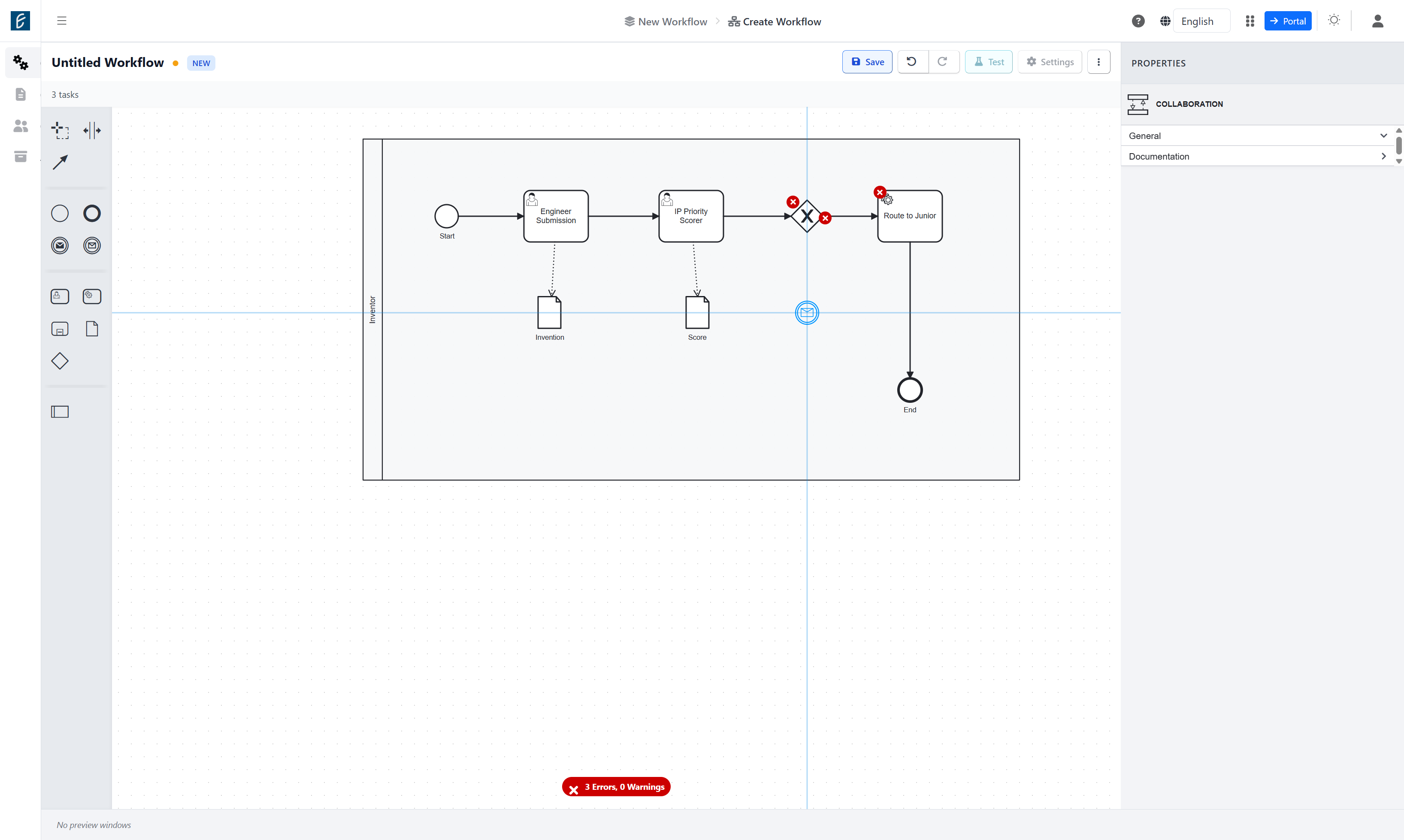The width and height of the screenshot is (1404, 840).
Task: Add a data object from palette
Action: (92, 329)
